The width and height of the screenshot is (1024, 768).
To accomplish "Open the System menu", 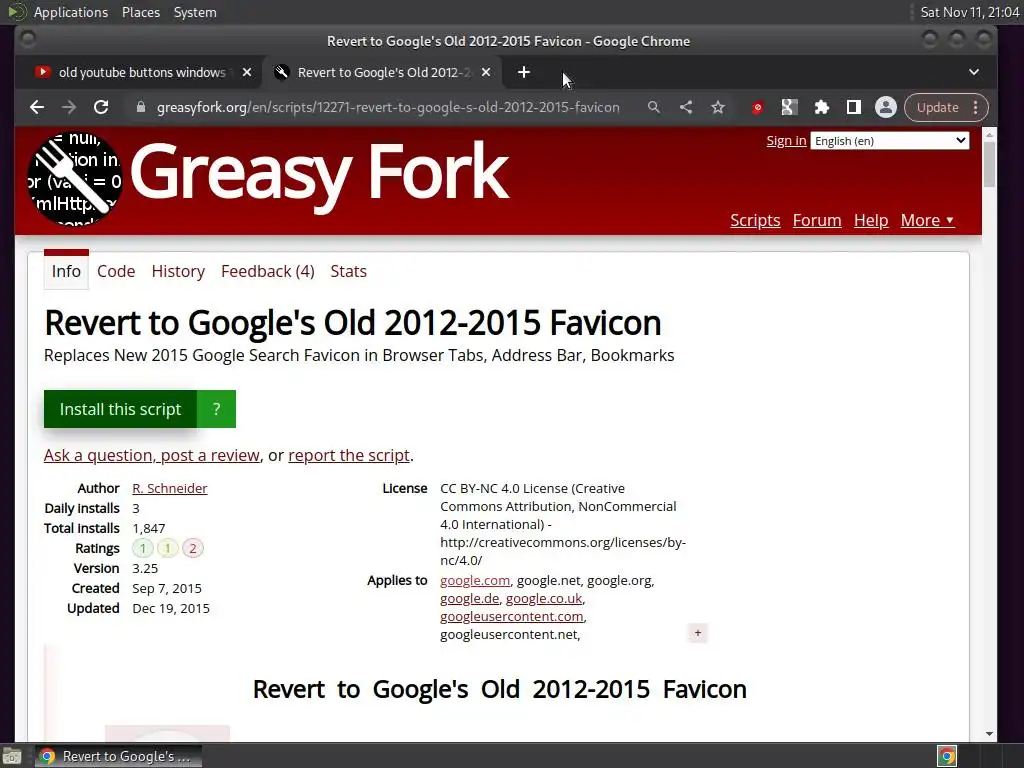I will pos(195,12).
